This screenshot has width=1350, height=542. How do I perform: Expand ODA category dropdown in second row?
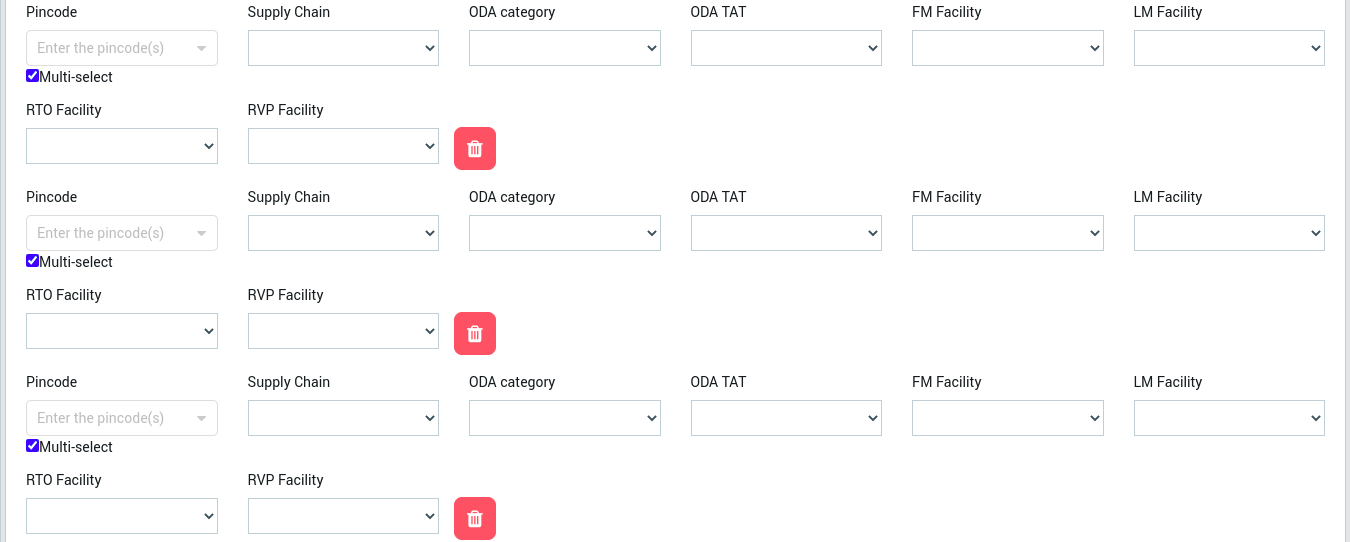click(564, 233)
